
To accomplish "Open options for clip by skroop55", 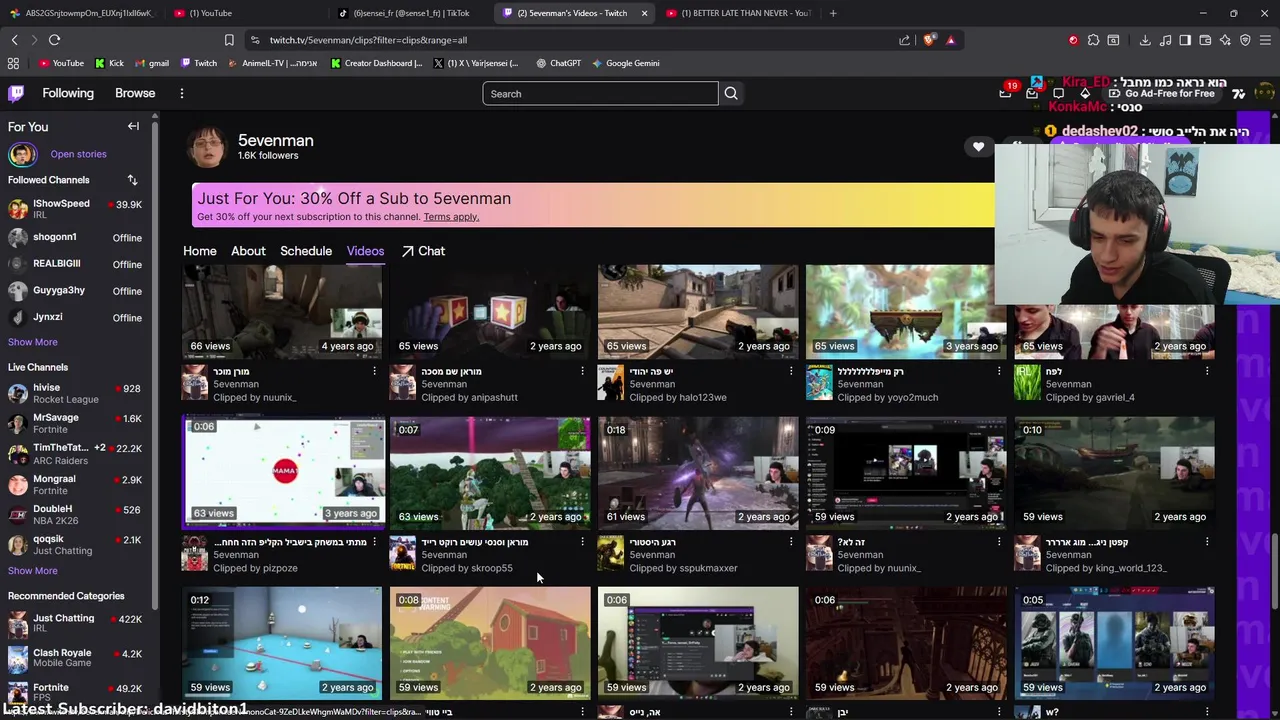I will [x=582, y=542].
